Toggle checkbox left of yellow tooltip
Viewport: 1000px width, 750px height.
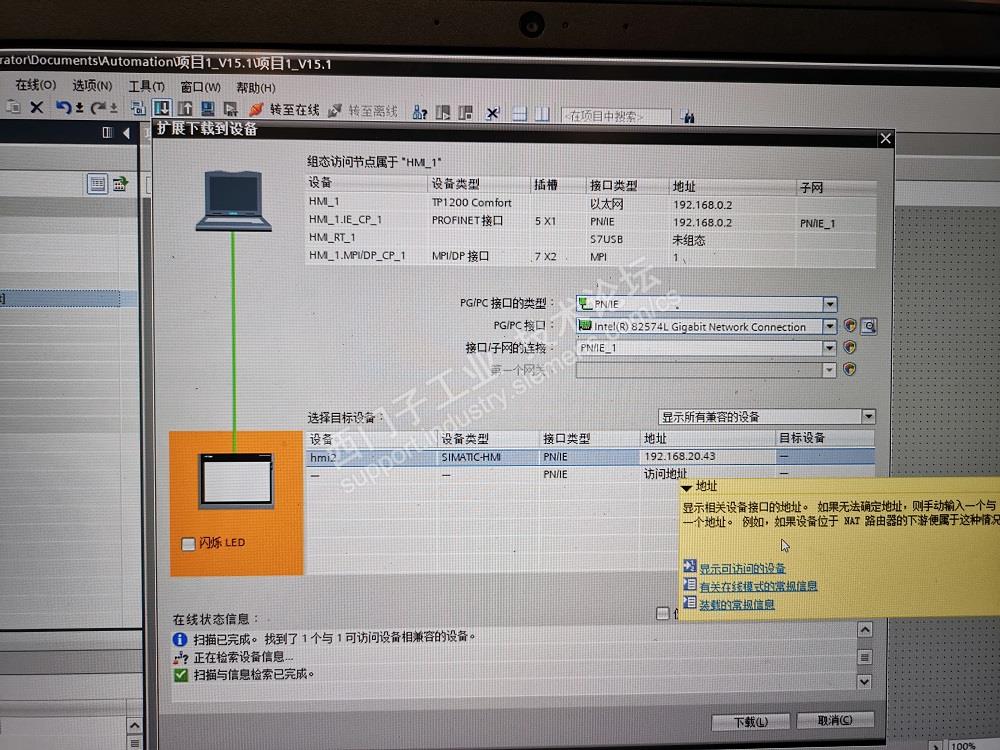tap(663, 613)
